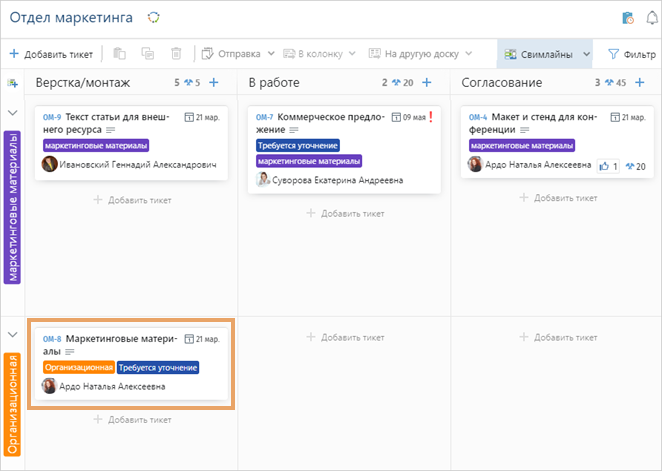Collapse the Маркетинговые материалы swimlane
The width and height of the screenshot is (662, 471).
pyautogui.click(x=13, y=113)
